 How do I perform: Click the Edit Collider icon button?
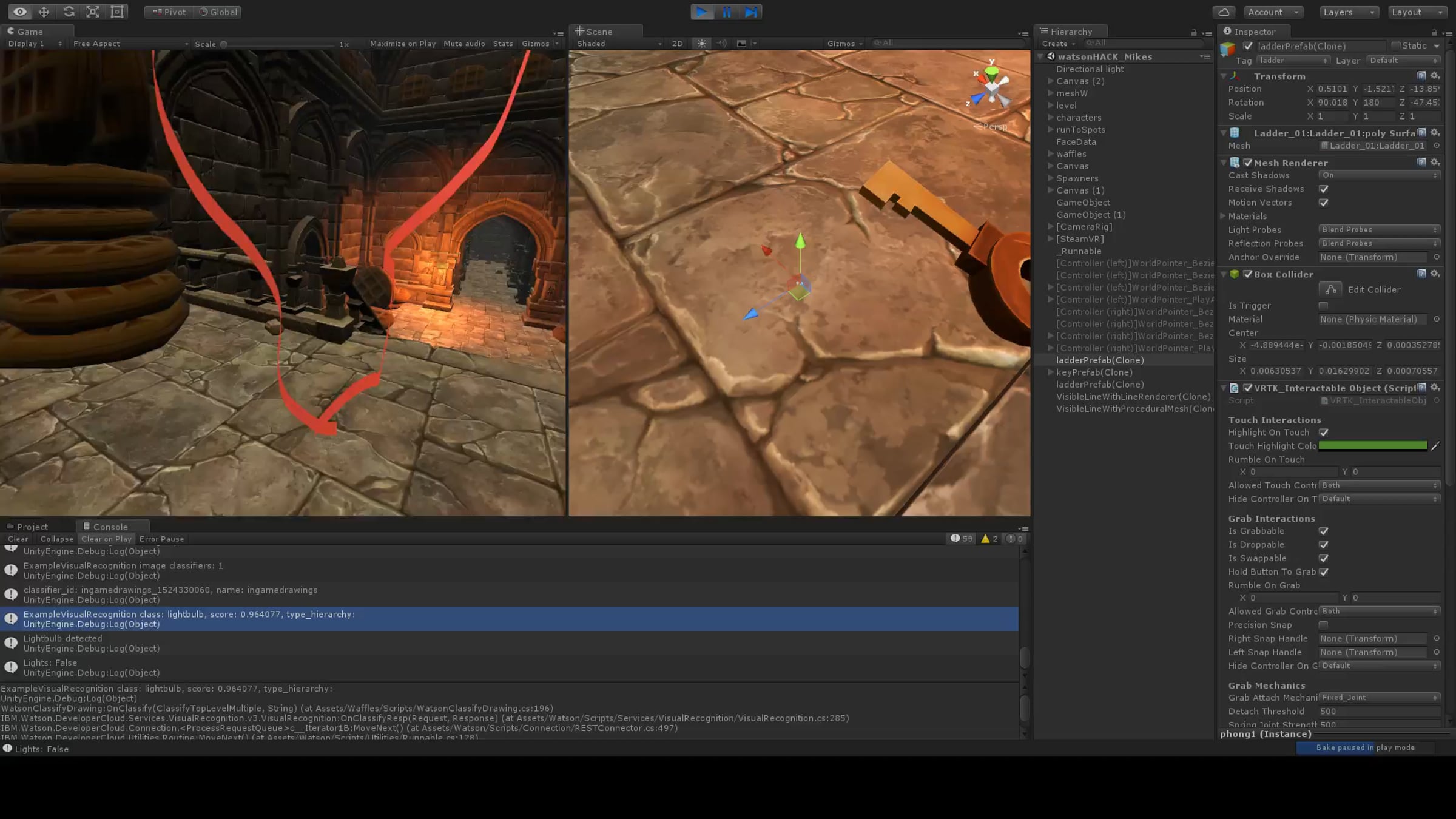point(1330,289)
